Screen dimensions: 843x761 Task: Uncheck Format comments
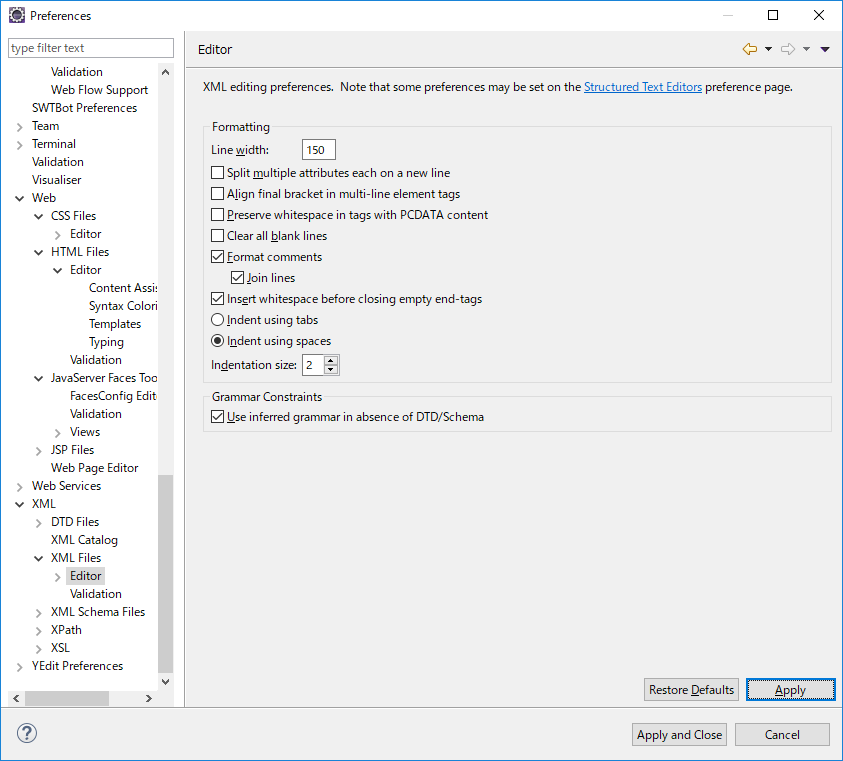pos(217,257)
